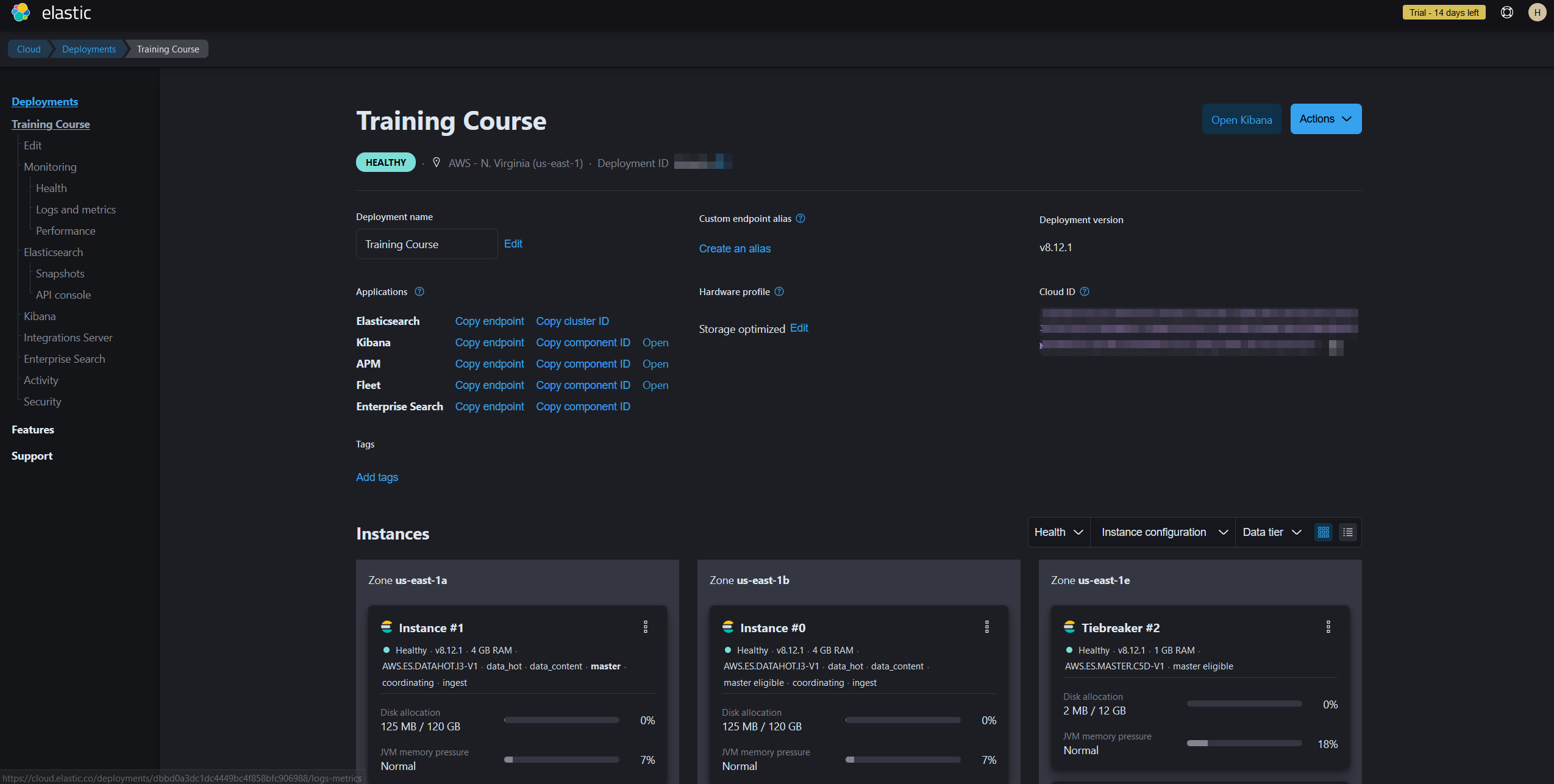Screen dimensions: 1554x784
Task: Switch instances to list view
Action: tap(1348, 532)
